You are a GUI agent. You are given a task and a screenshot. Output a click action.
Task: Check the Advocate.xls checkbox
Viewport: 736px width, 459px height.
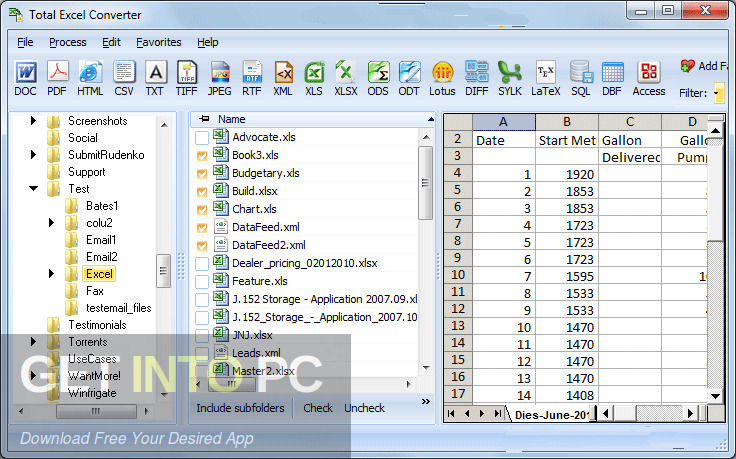(202, 138)
